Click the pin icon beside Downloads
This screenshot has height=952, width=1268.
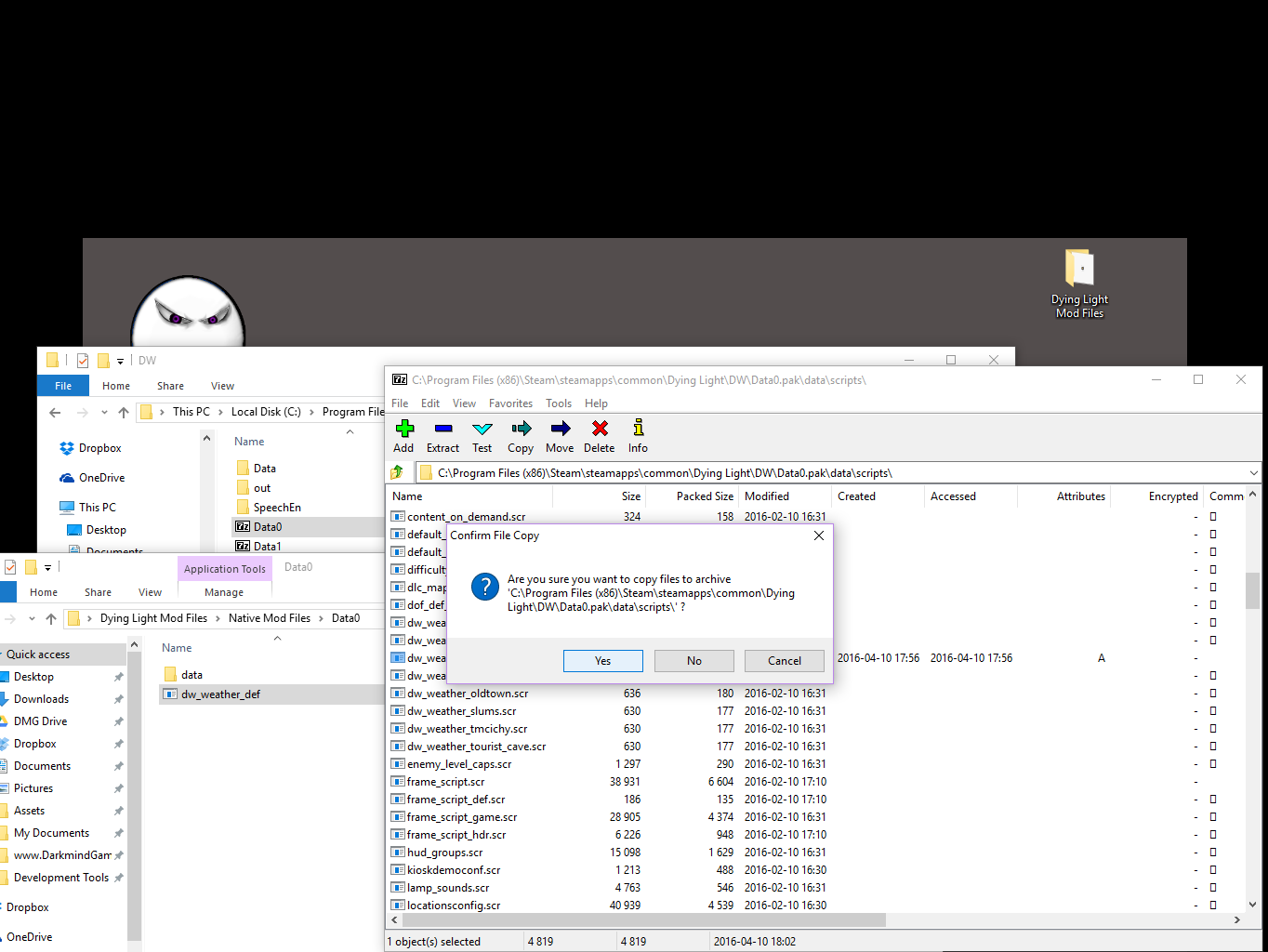(x=118, y=699)
